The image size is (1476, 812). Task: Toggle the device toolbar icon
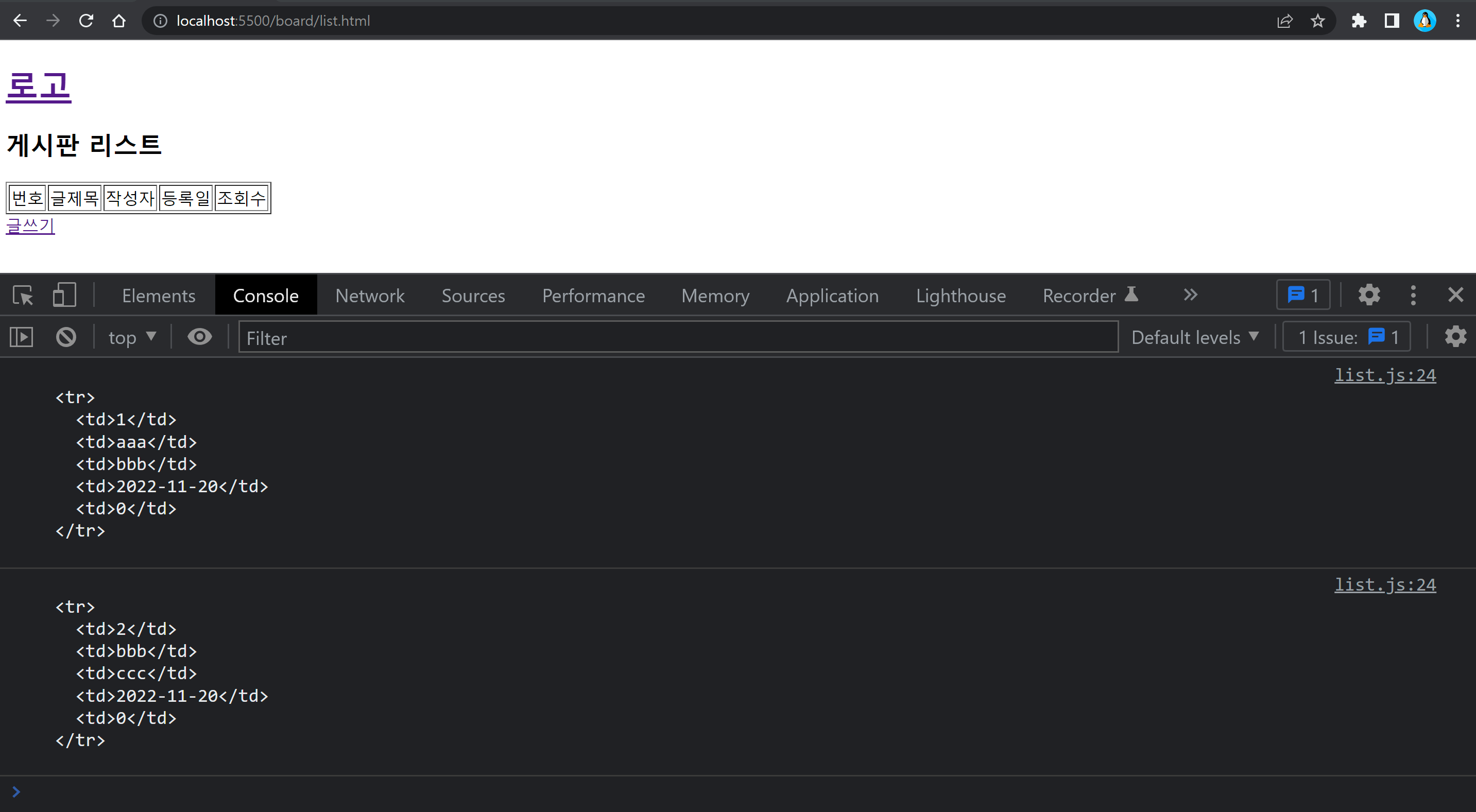64,295
